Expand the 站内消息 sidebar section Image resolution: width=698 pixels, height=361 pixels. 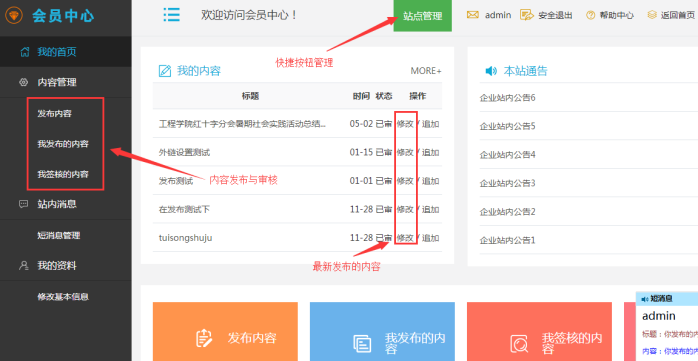(x=66, y=204)
